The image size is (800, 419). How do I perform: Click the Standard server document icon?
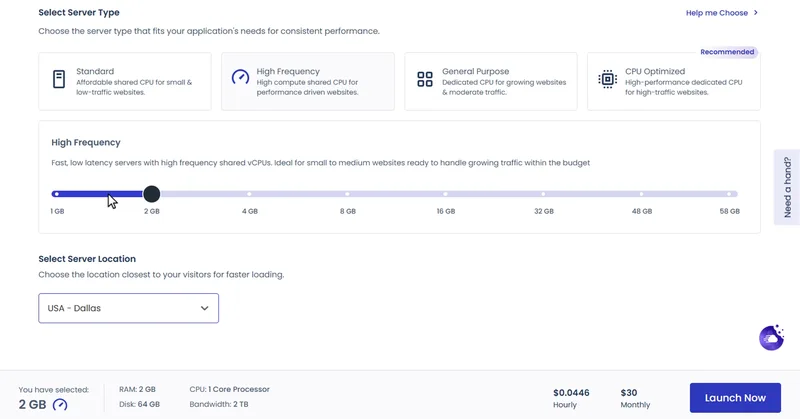point(59,79)
